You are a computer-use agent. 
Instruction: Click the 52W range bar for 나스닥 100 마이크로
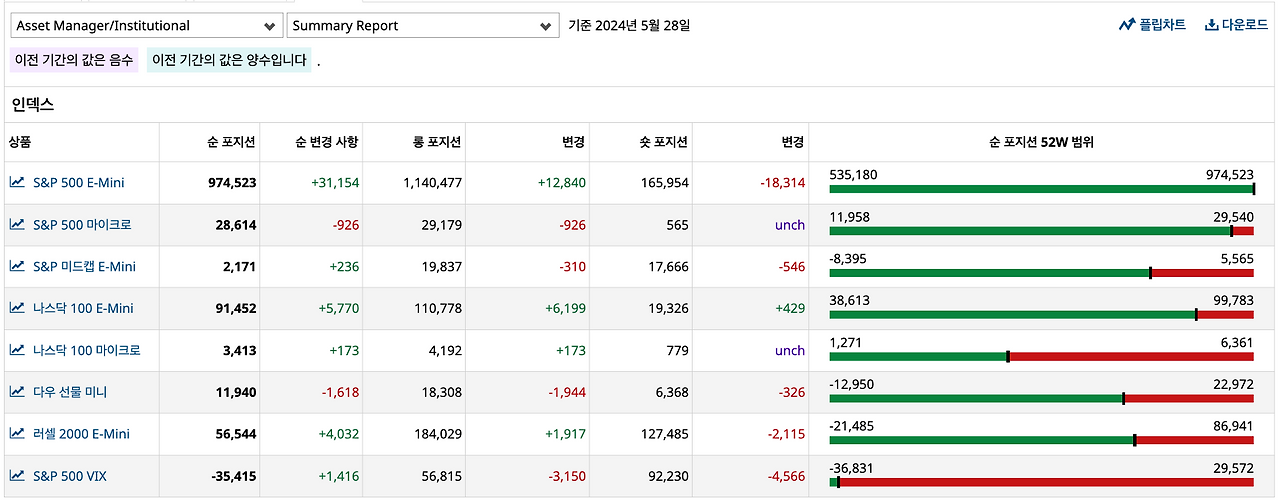1041,356
